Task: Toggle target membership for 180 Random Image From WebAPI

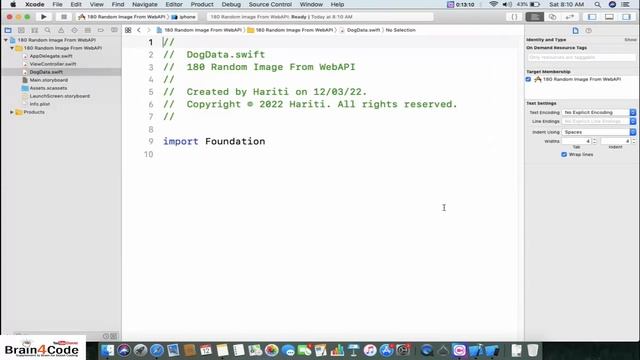Action: coord(529,79)
